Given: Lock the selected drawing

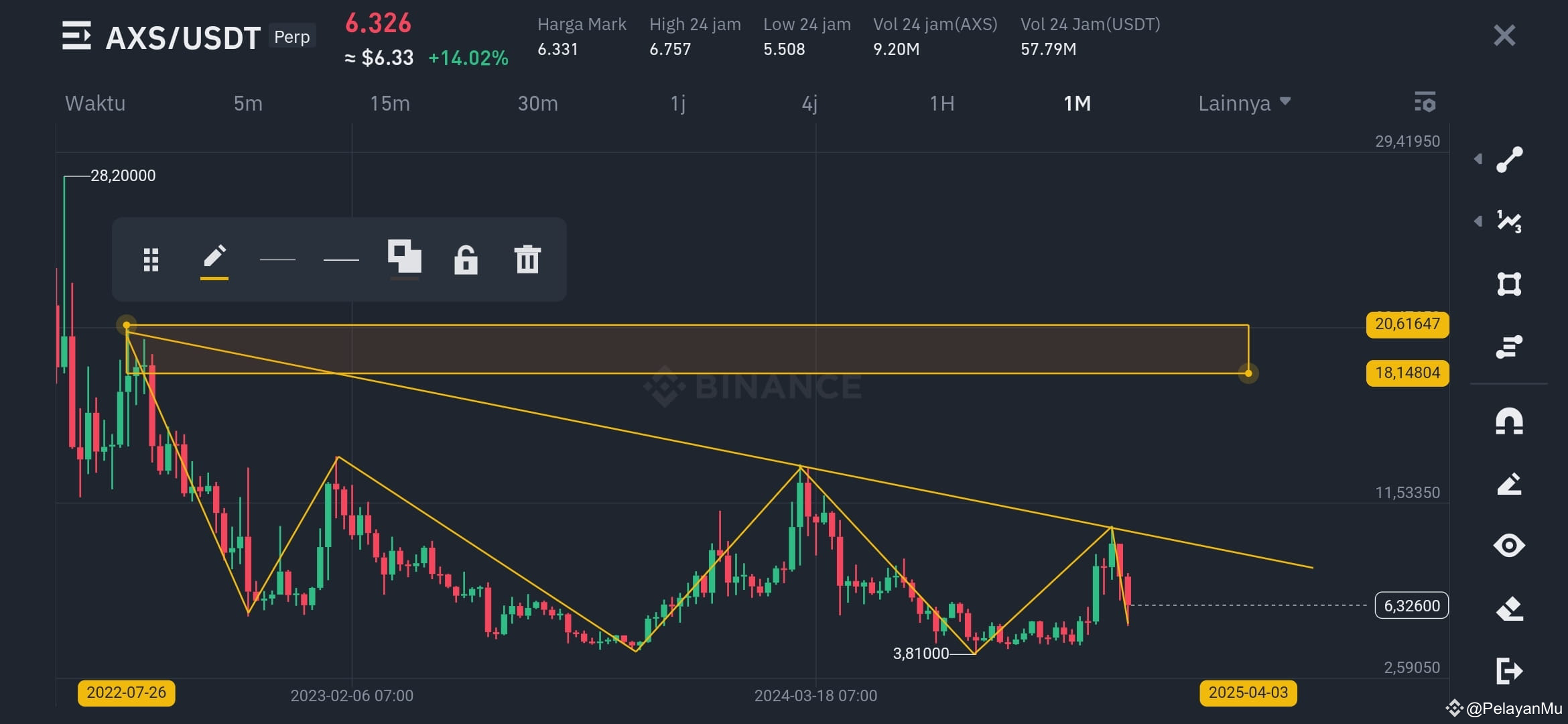Looking at the screenshot, I should click(x=466, y=260).
